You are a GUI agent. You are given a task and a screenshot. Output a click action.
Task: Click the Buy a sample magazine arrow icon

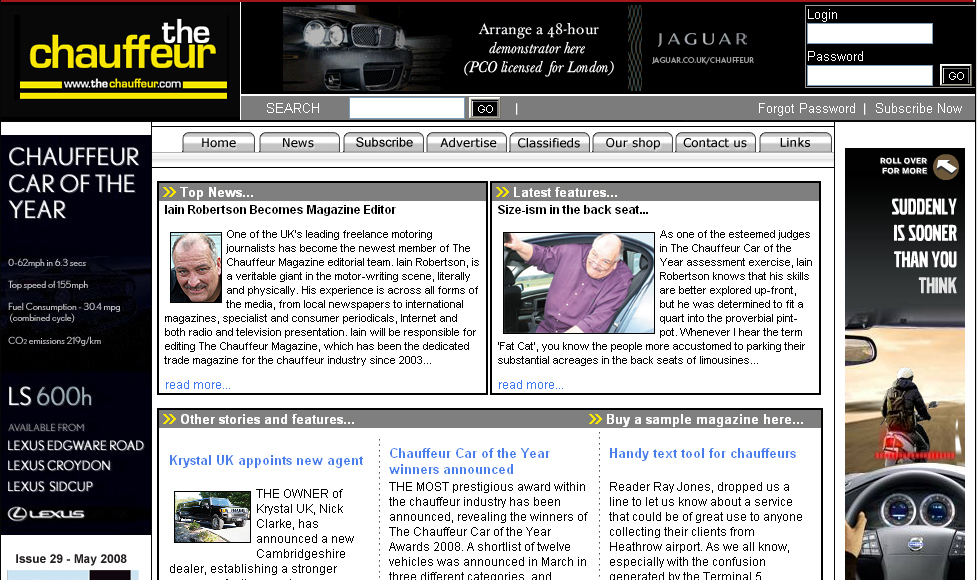tap(595, 419)
